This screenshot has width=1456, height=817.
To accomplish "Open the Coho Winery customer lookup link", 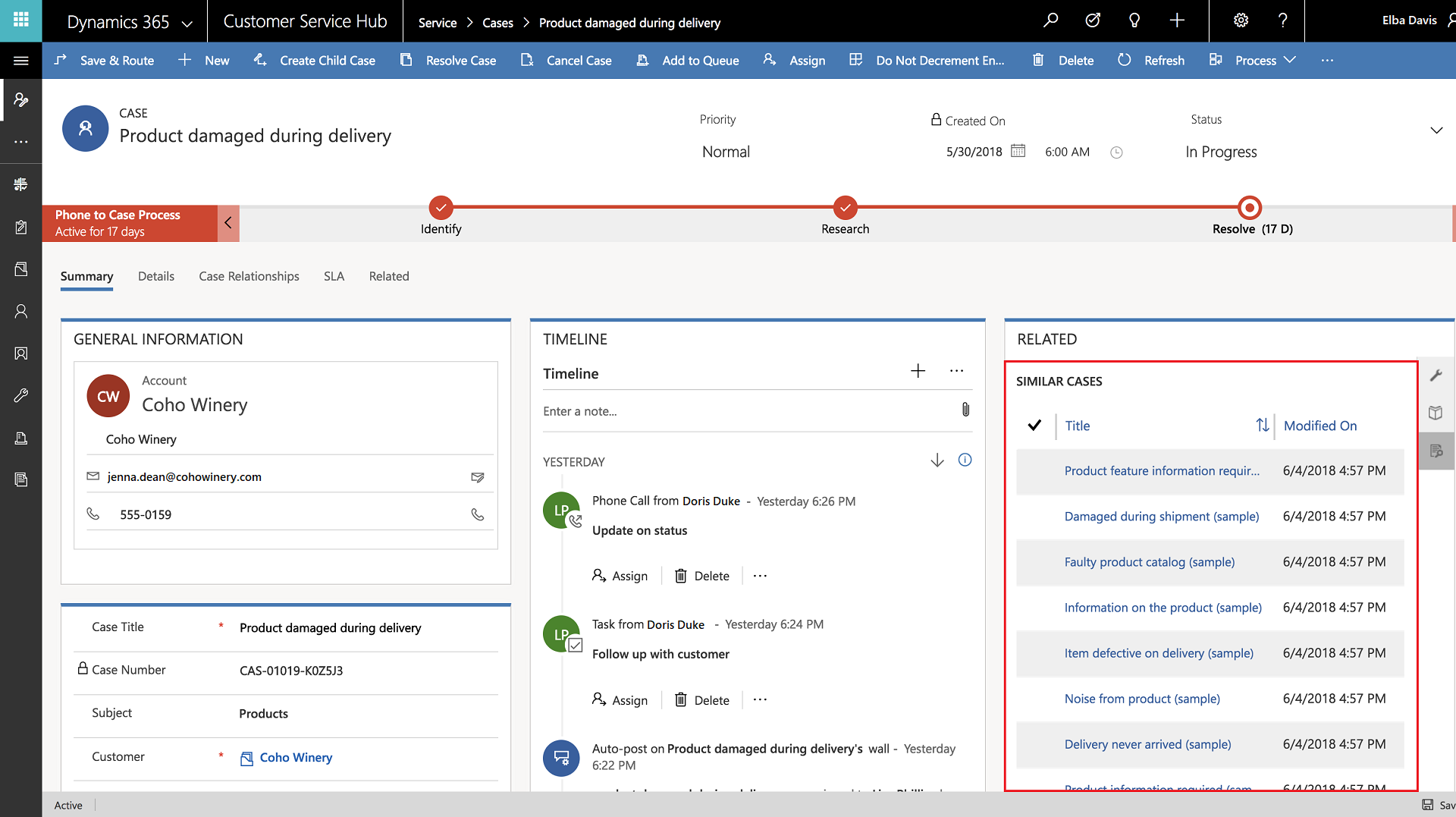I will tap(296, 757).
